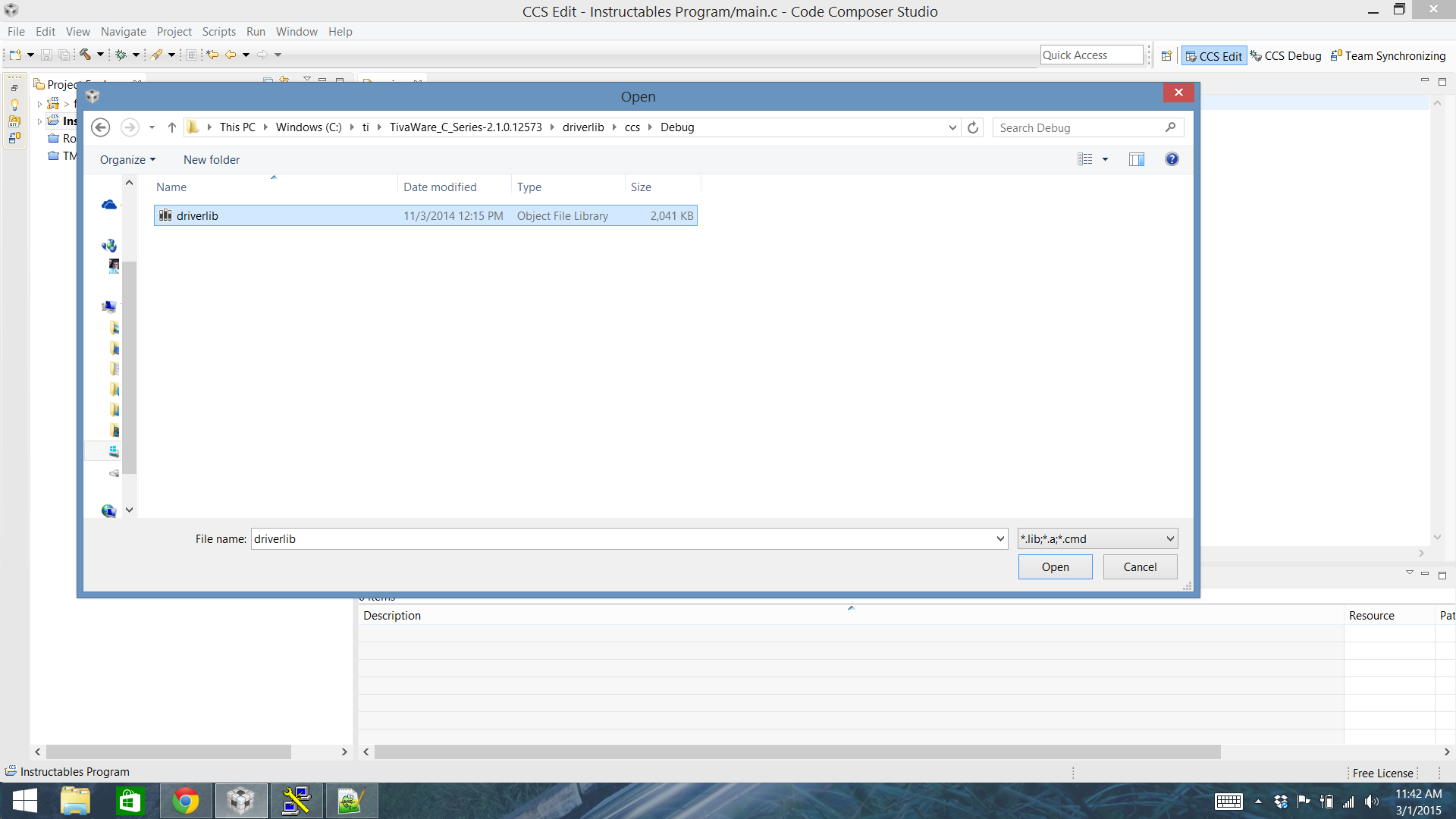The image size is (1456, 819).
Task: Select OneDrive cloud icon in navigation pane
Action: click(x=109, y=205)
